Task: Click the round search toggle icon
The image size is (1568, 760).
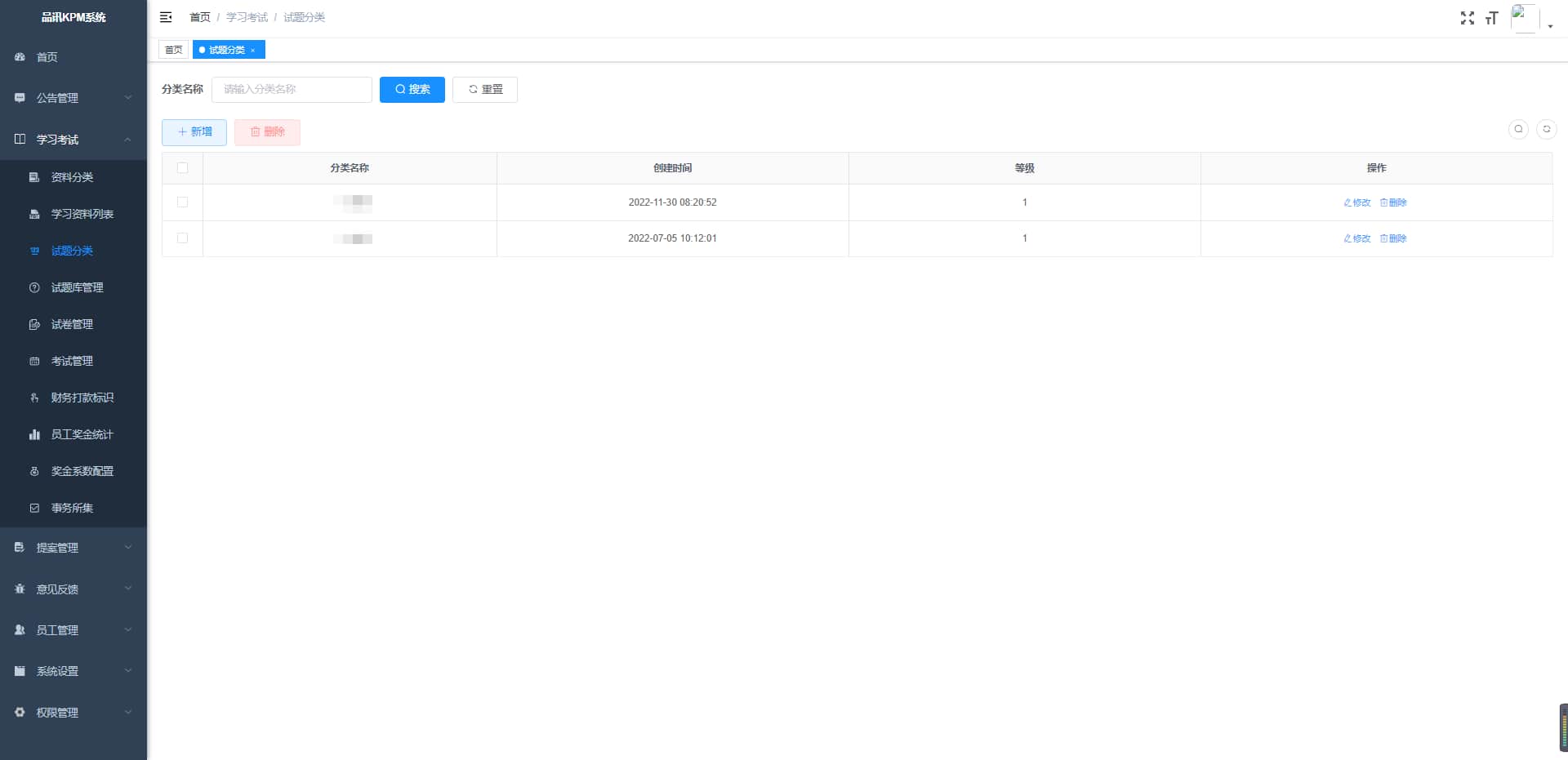Action: click(x=1518, y=129)
